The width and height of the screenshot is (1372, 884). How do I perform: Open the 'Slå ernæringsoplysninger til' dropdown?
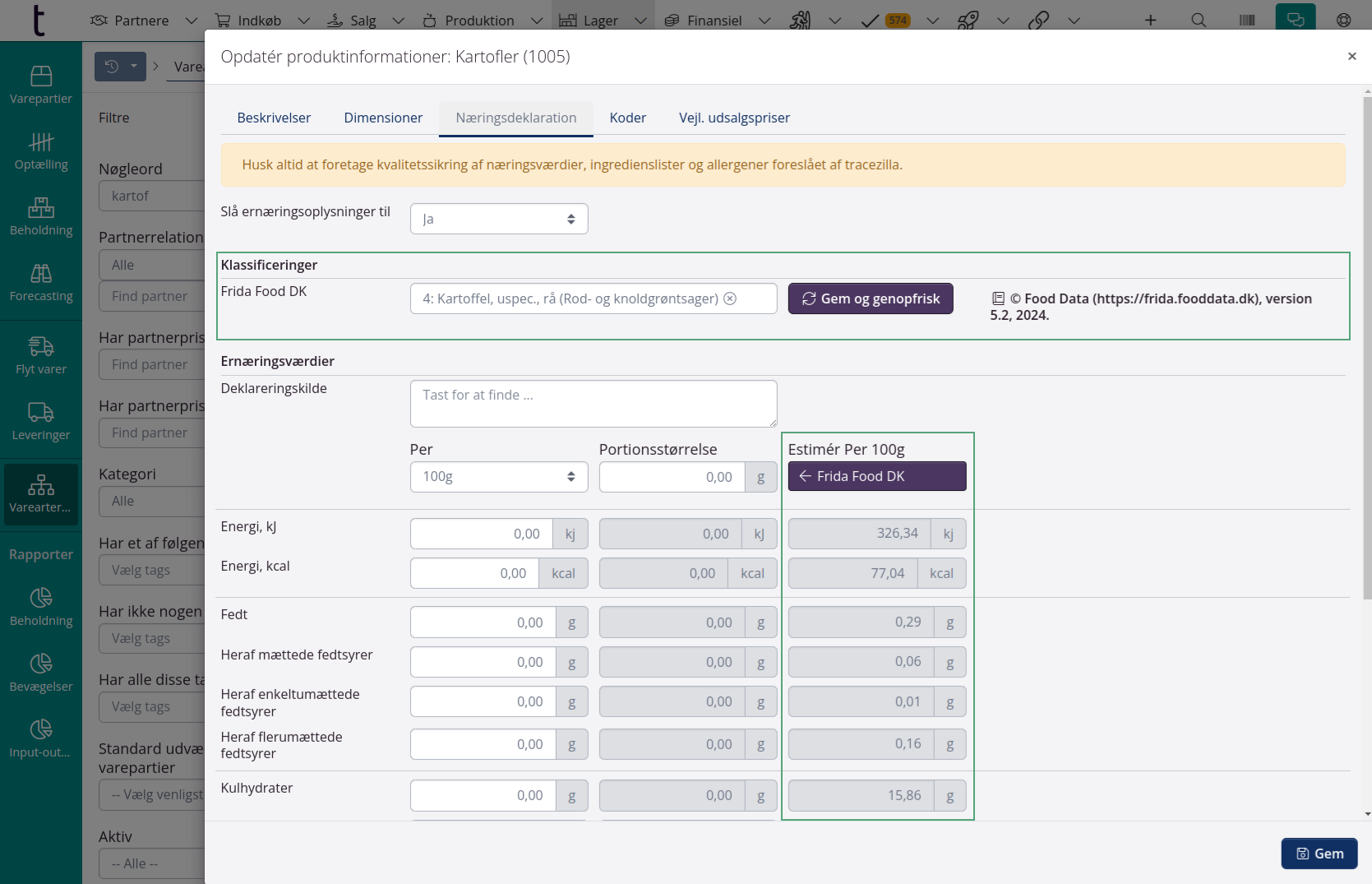click(499, 219)
